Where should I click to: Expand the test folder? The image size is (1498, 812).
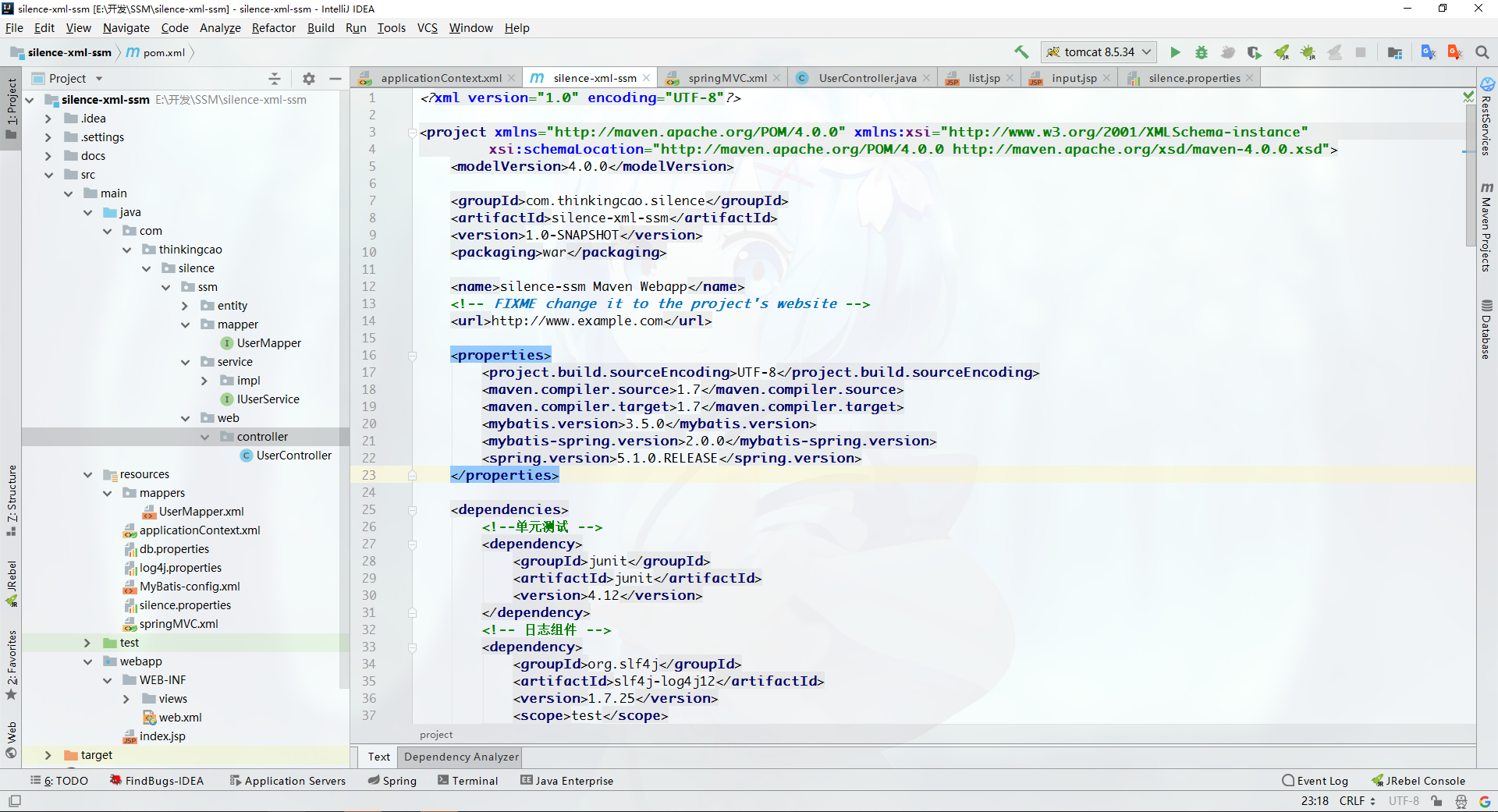tap(87, 643)
